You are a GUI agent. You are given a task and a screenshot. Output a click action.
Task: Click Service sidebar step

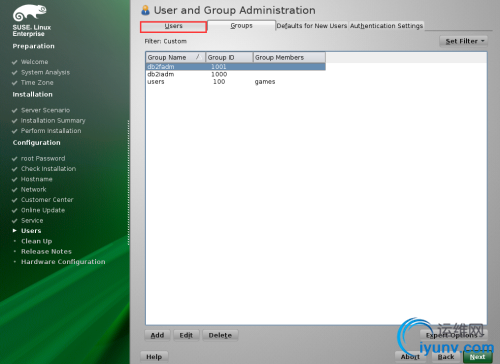[x=32, y=221]
